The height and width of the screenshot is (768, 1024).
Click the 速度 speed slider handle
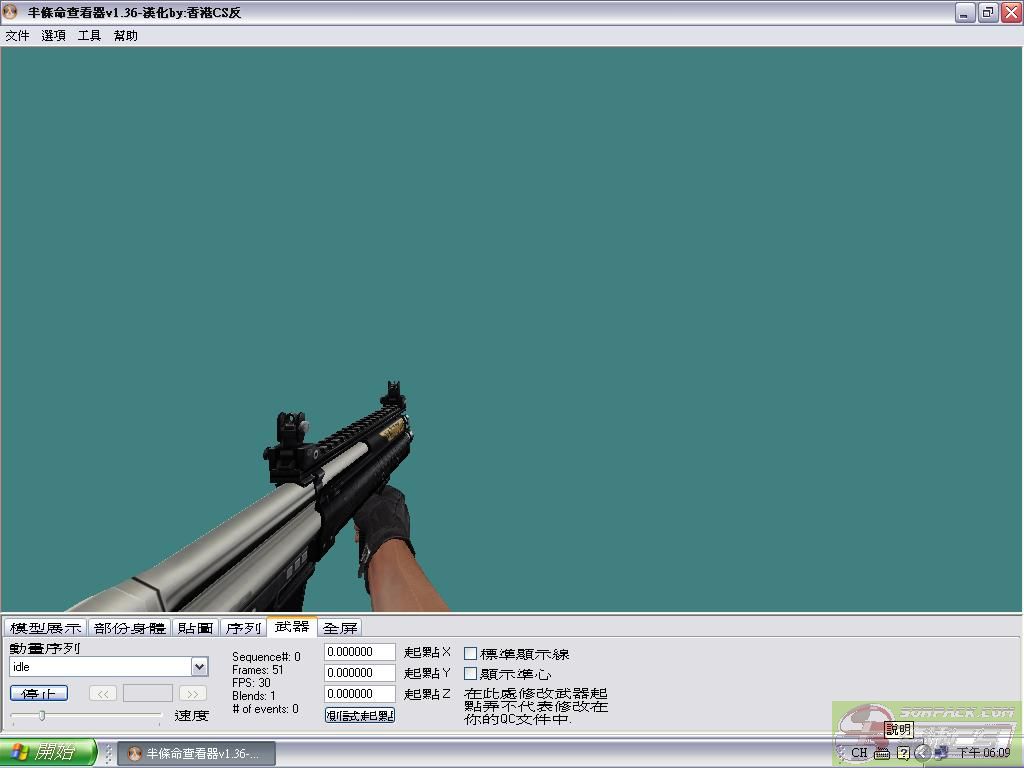(41, 715)
